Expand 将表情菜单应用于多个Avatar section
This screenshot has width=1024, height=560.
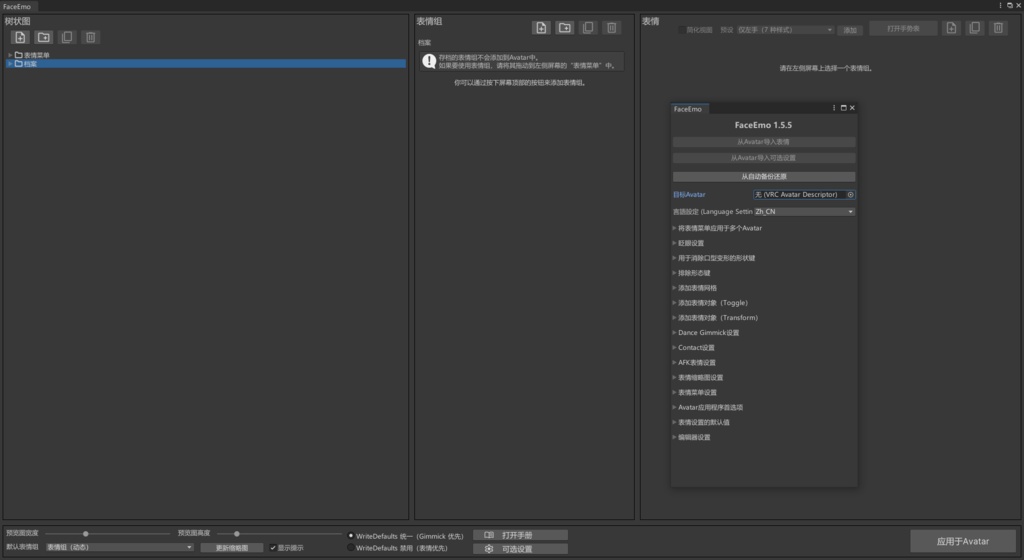674,228
